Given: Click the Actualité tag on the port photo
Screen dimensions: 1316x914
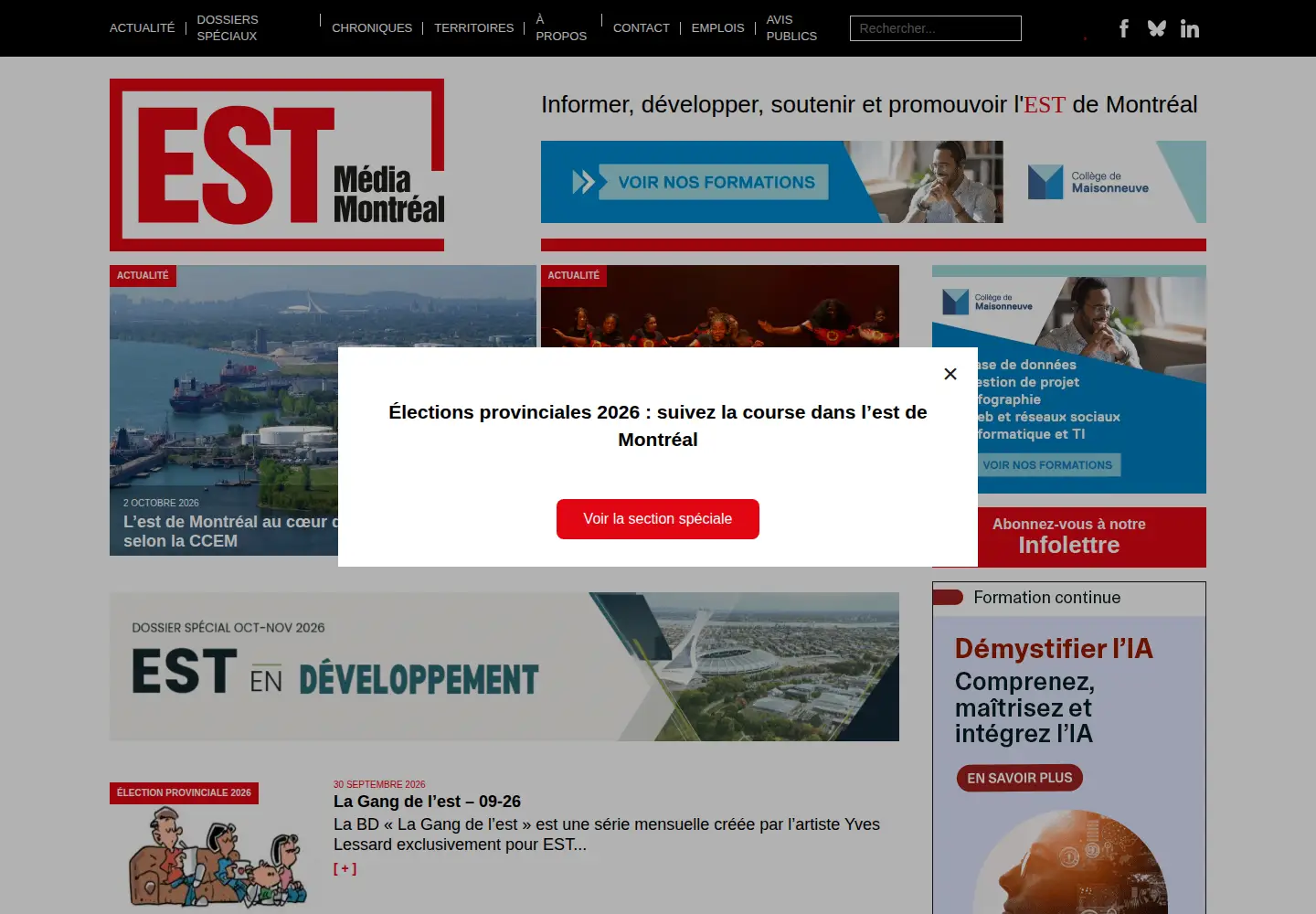Looking at the screenshot, I should coord(143,276).
